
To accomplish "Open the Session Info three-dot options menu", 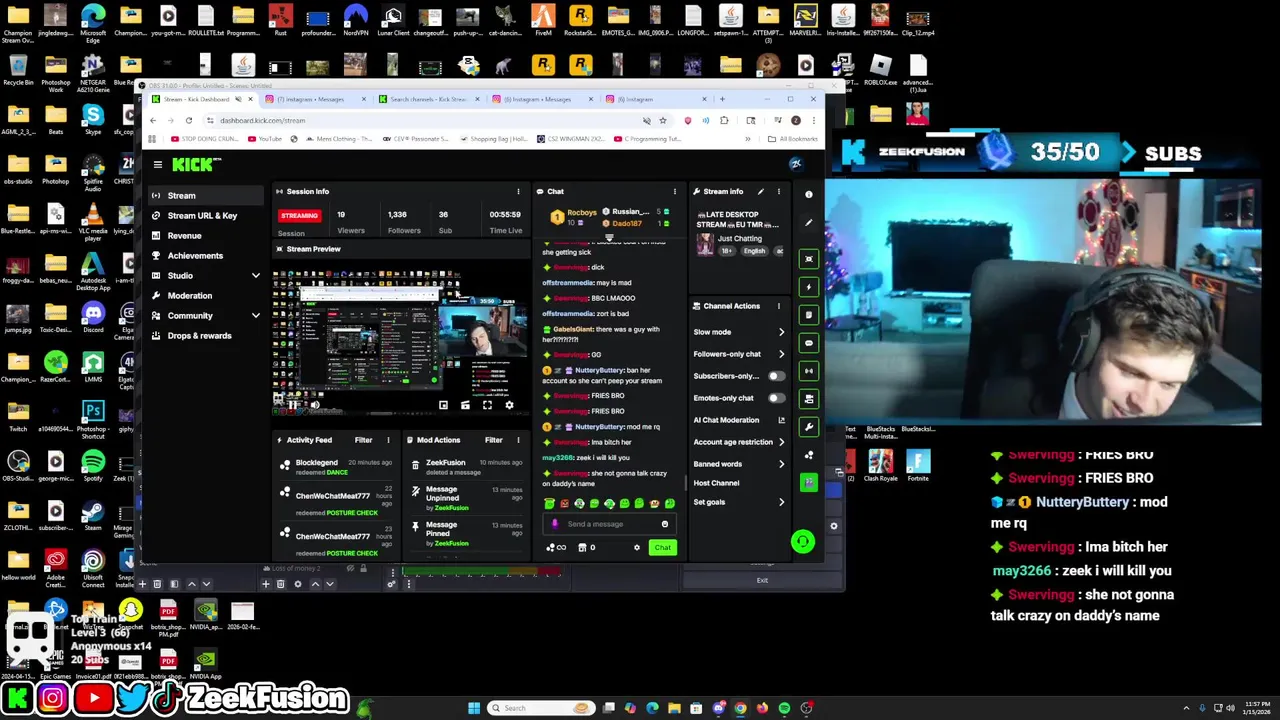I will point(518,191).
